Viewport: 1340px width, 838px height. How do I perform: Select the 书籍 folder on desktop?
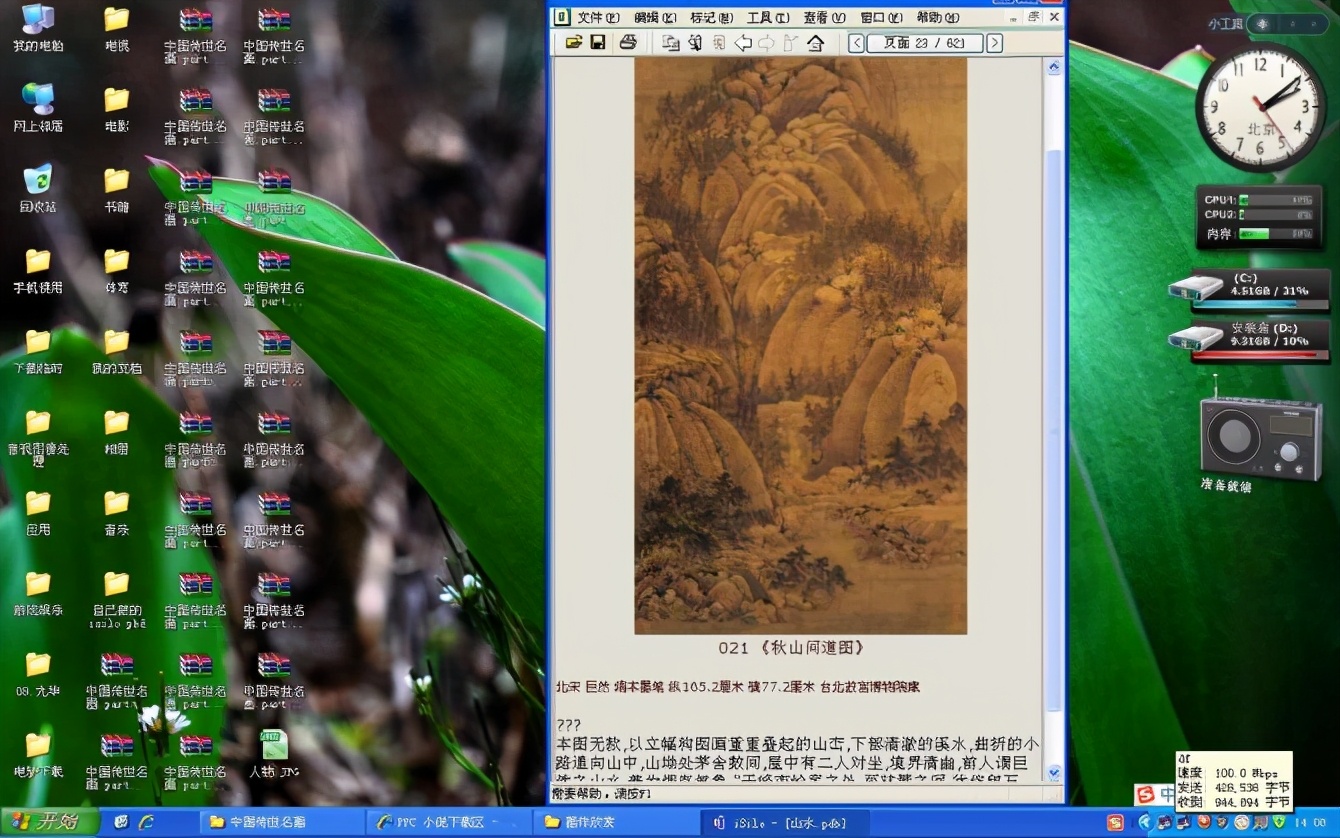click(117, 190)
